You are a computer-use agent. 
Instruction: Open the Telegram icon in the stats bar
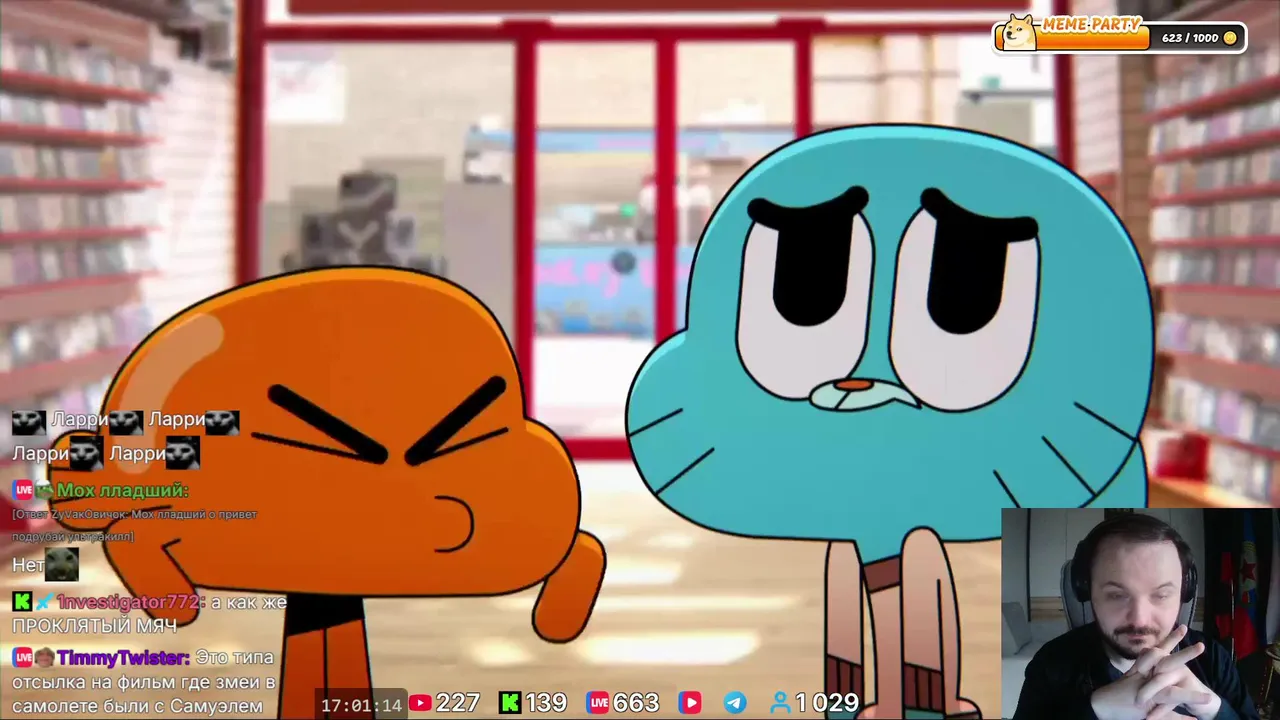(x=735, y=703)
